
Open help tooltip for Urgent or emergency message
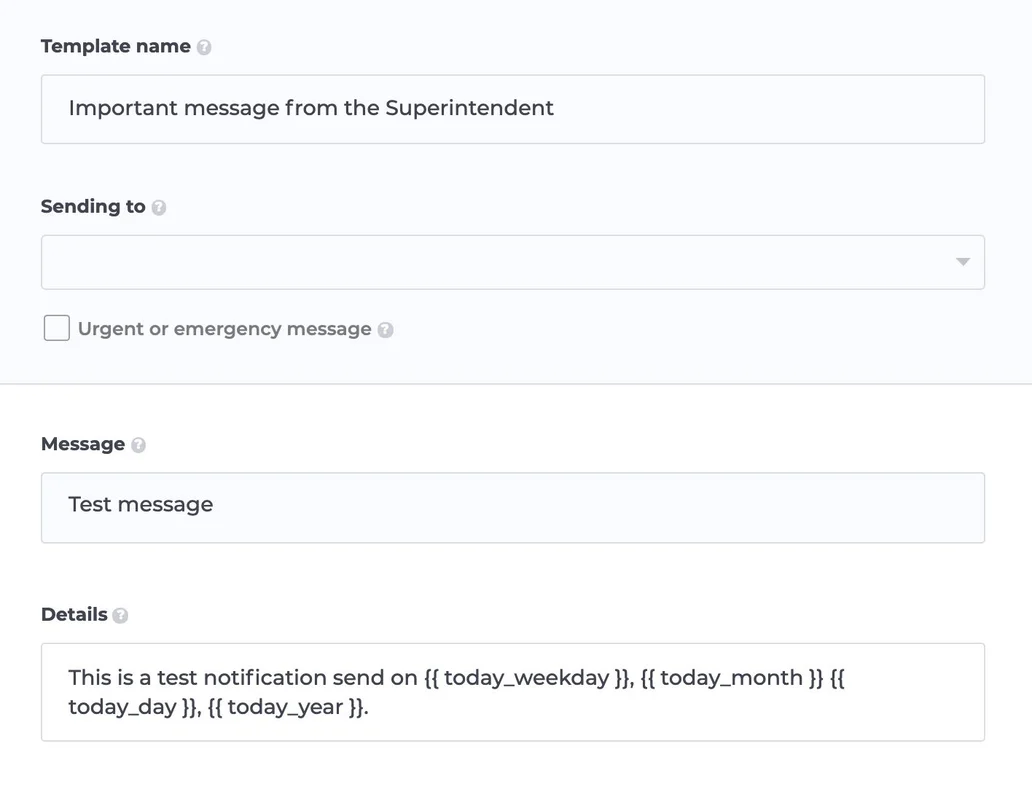[386, 330]
